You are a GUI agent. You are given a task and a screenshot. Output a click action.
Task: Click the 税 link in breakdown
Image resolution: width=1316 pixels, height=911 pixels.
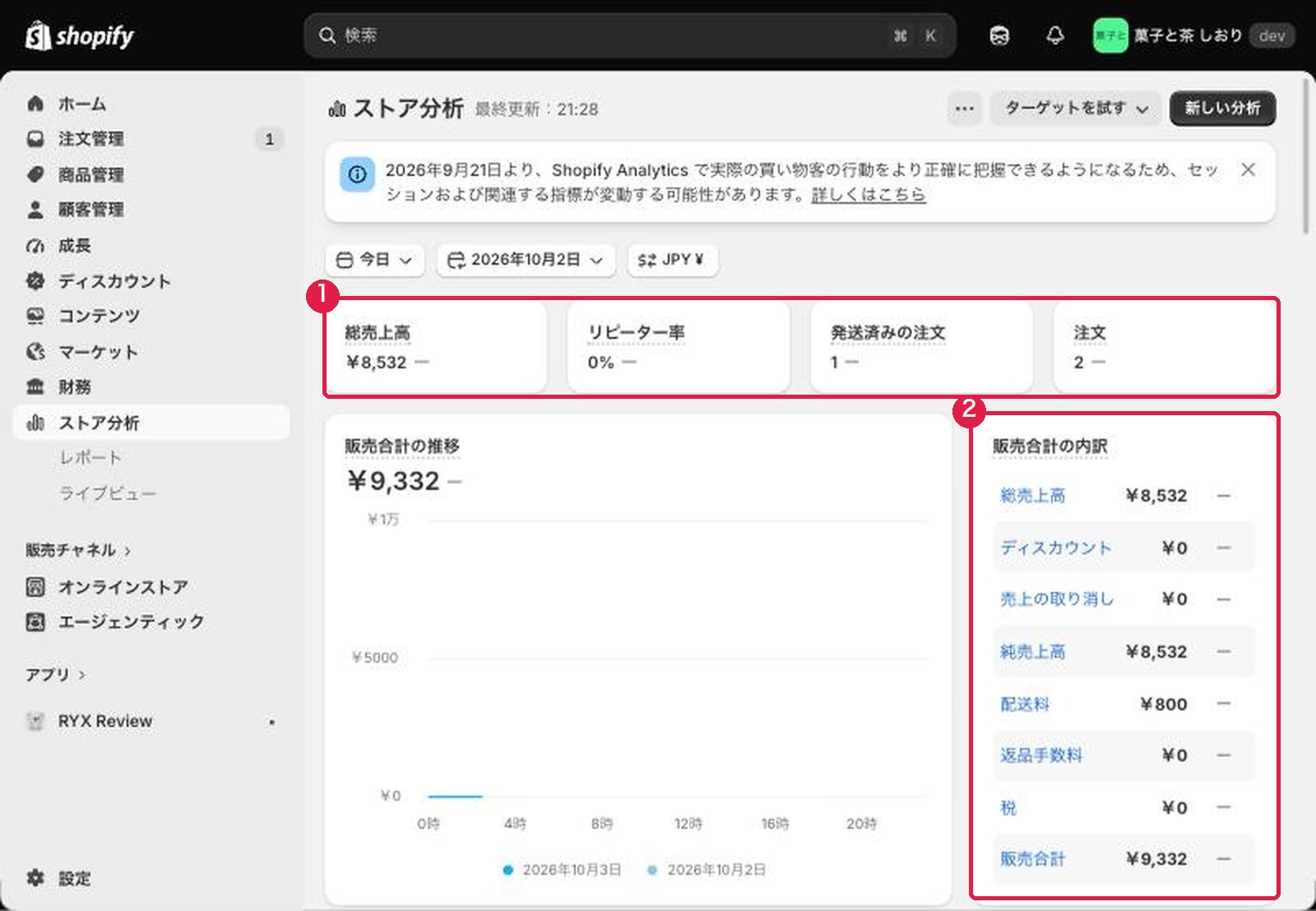coord(1008,807)
